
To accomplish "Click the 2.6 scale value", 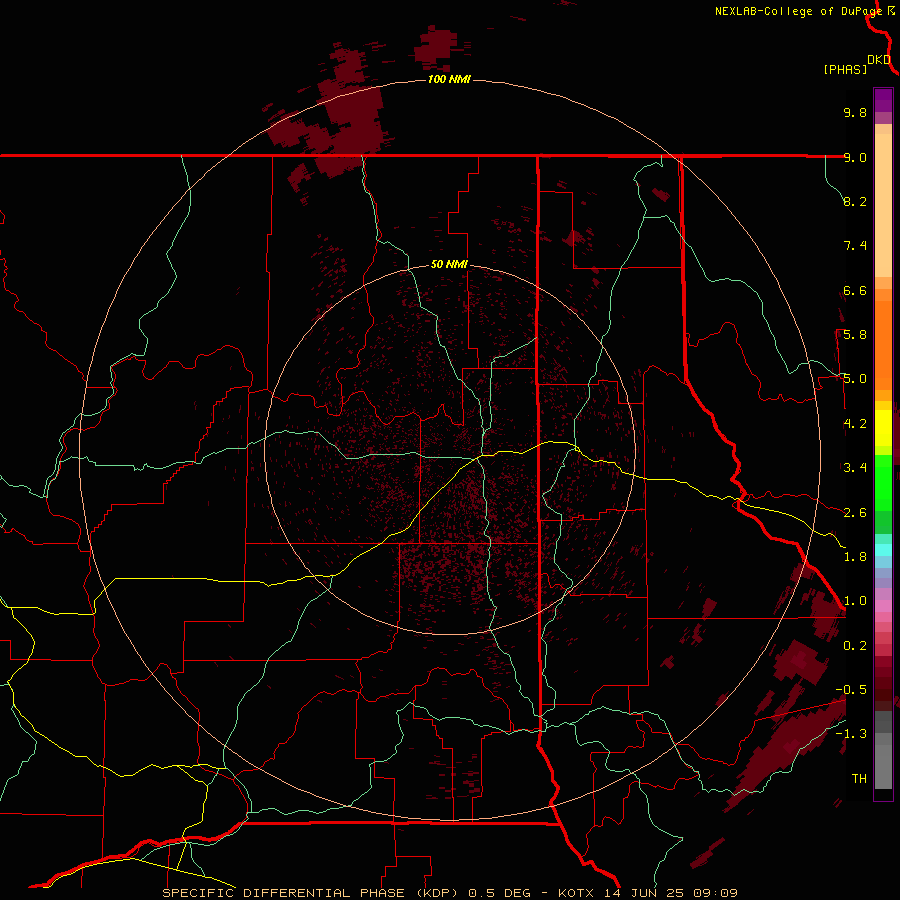I will pyautogui.click(x=855, y=513).
